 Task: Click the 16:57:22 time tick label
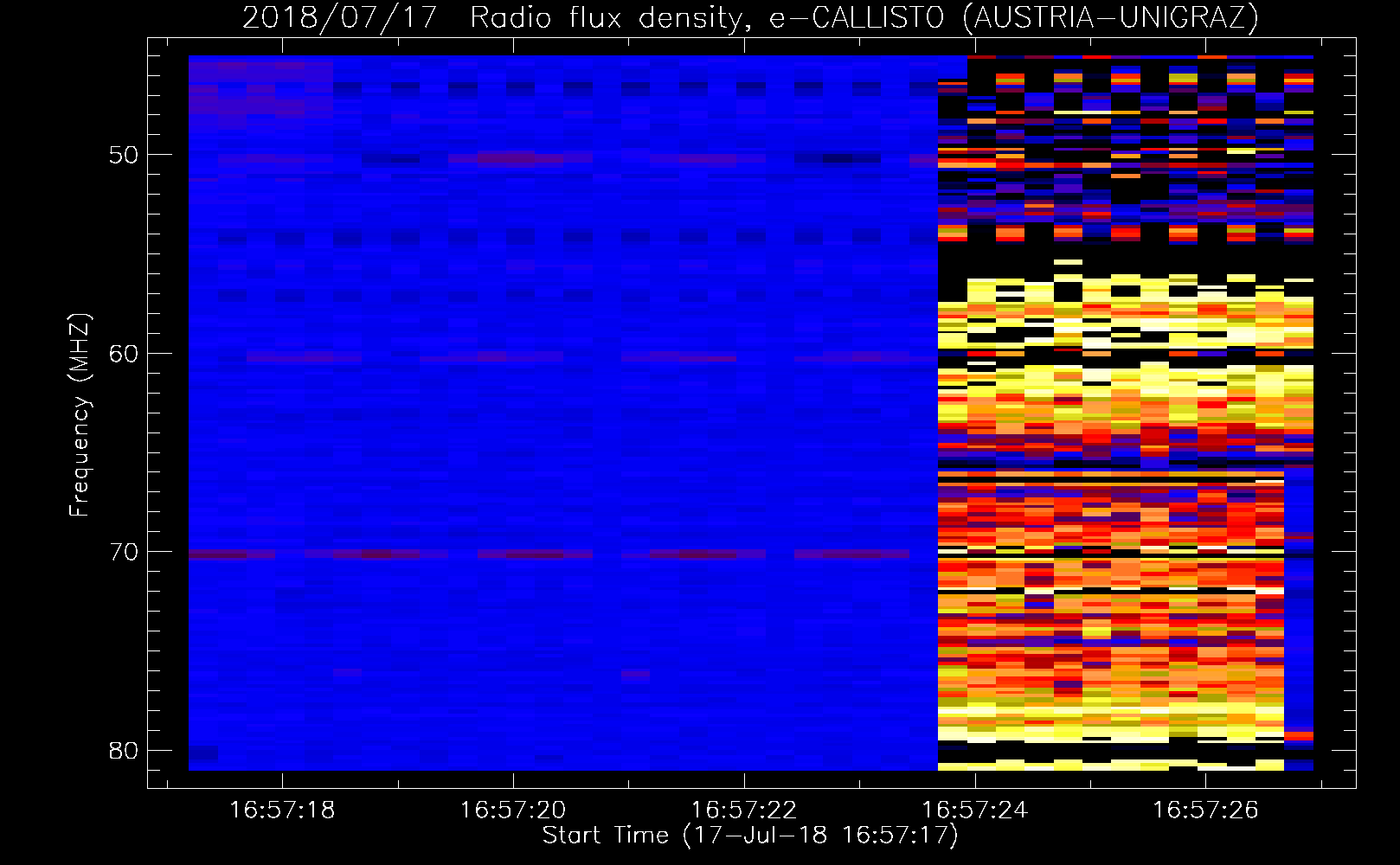(744, 810)
